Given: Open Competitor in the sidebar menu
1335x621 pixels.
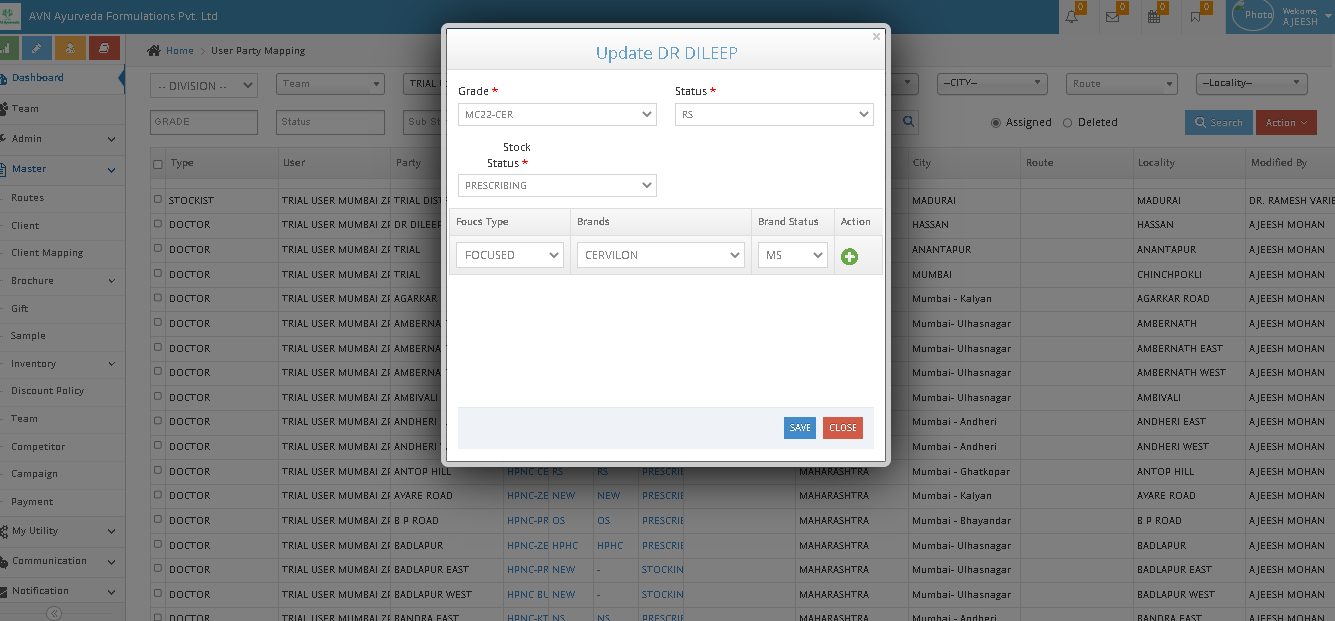Looking at the screenshot, I should 38,447.
